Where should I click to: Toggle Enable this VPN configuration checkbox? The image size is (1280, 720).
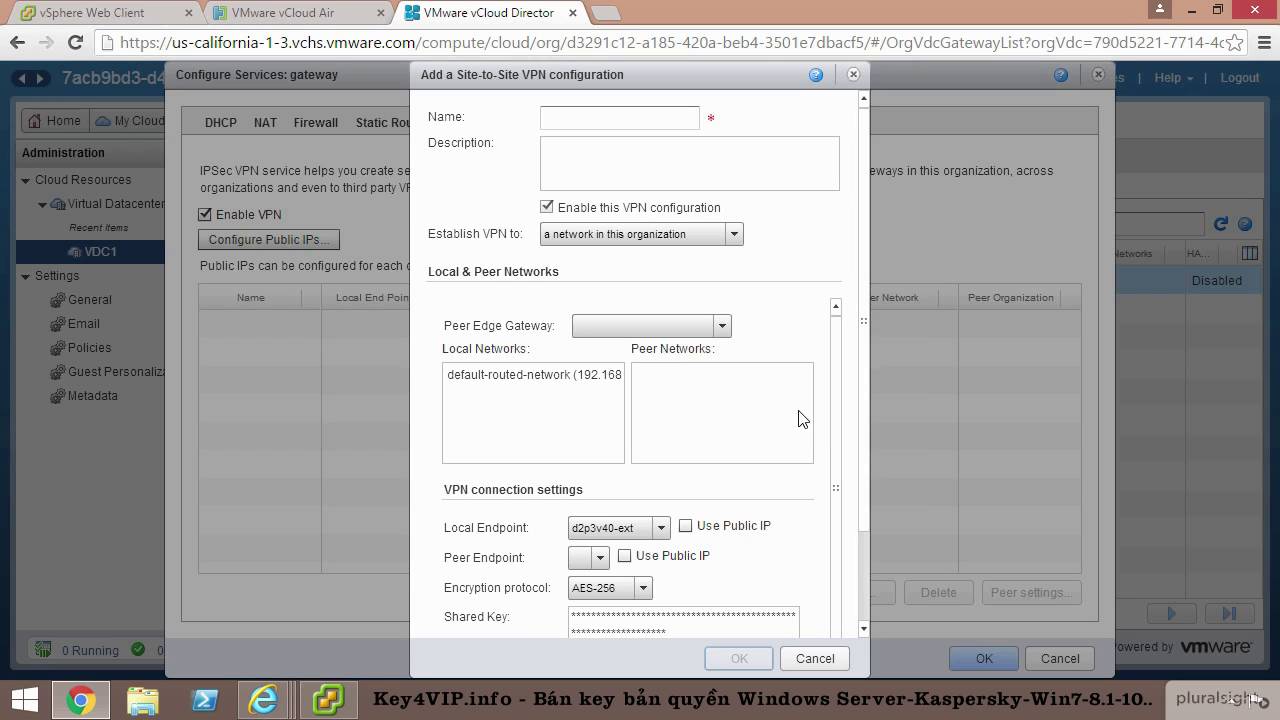tap(547, 207)
